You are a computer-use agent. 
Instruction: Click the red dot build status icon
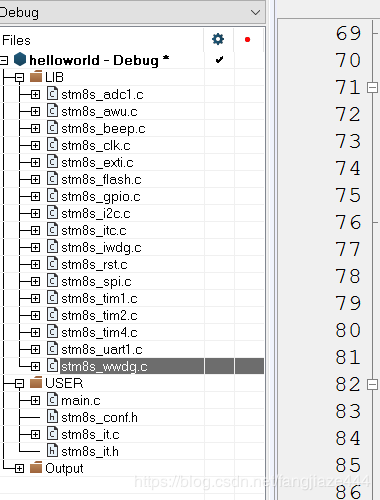[x=247, y=40]
